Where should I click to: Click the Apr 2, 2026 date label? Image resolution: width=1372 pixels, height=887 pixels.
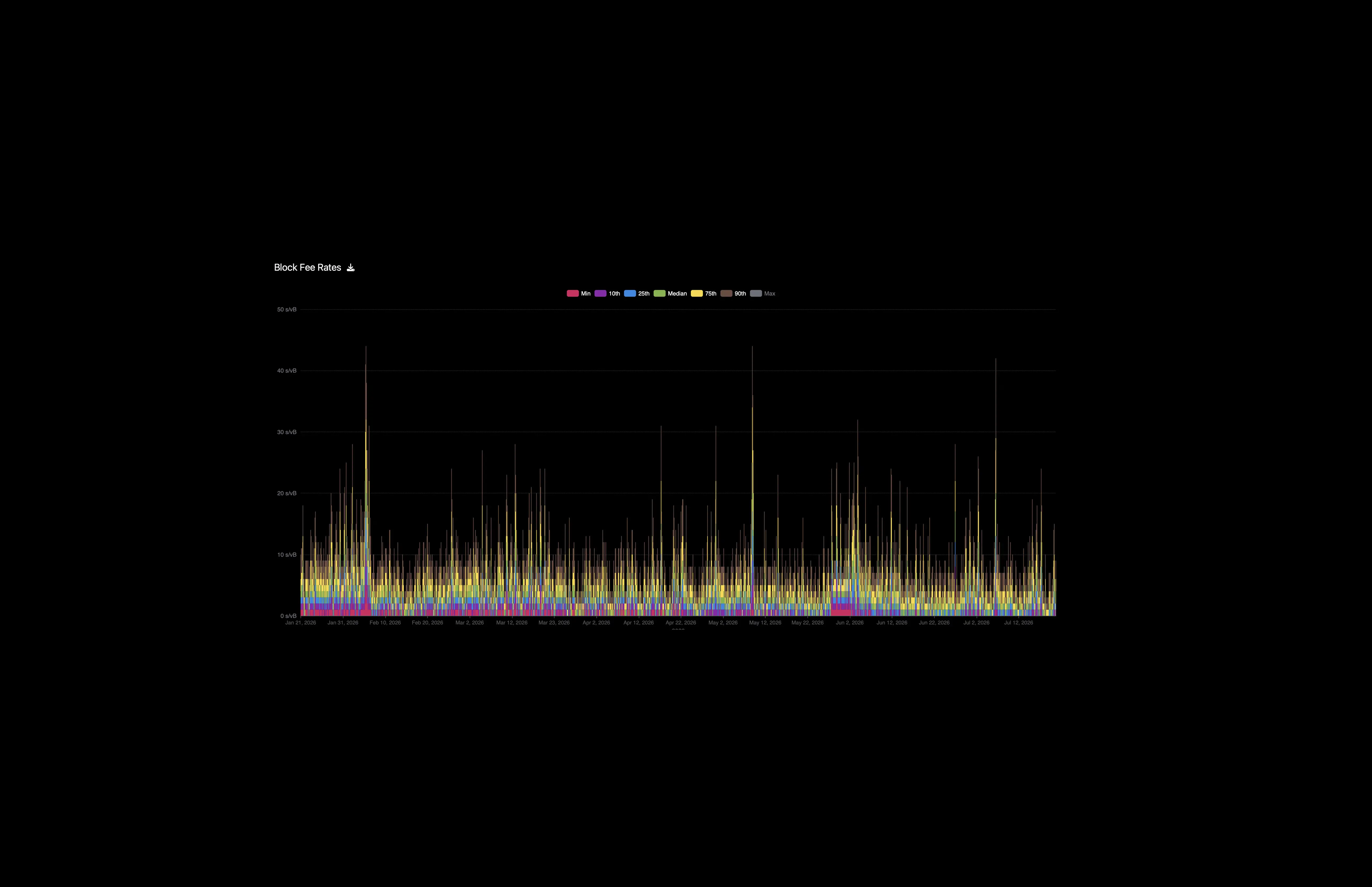pyautogui.click(x=596, y=623)
